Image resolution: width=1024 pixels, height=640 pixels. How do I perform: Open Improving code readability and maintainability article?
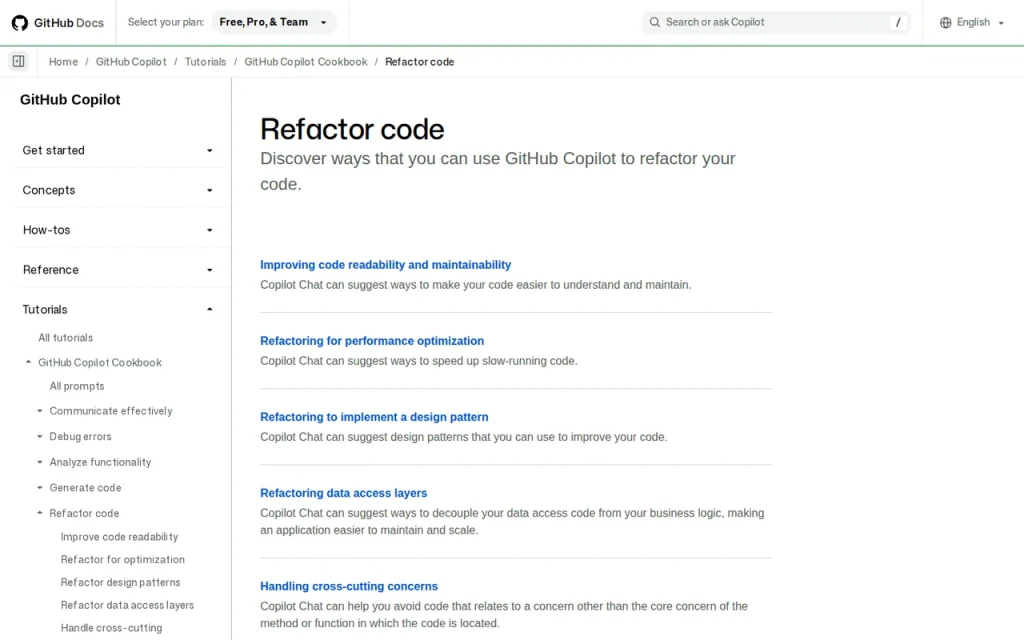click(x=385, y=264)
